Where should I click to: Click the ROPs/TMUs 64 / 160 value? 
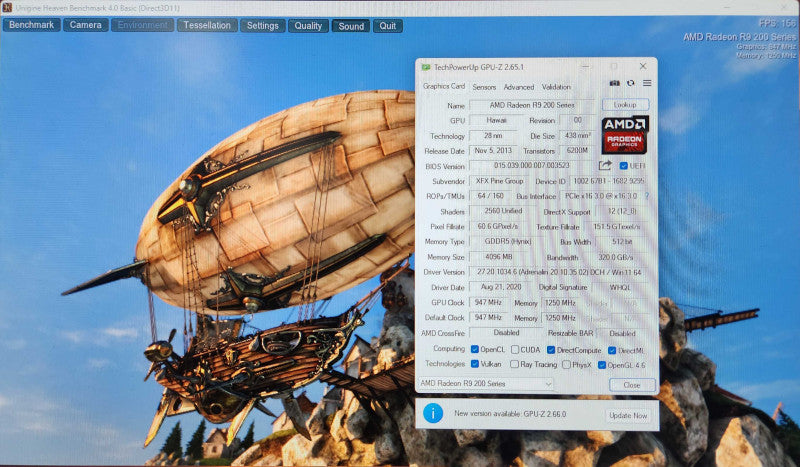pyautogui.click(x=490, y=196)
